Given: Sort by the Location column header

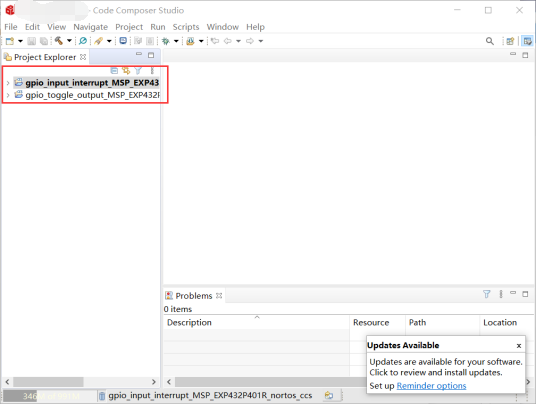Looking at the screenshot, I should [507, 322].
